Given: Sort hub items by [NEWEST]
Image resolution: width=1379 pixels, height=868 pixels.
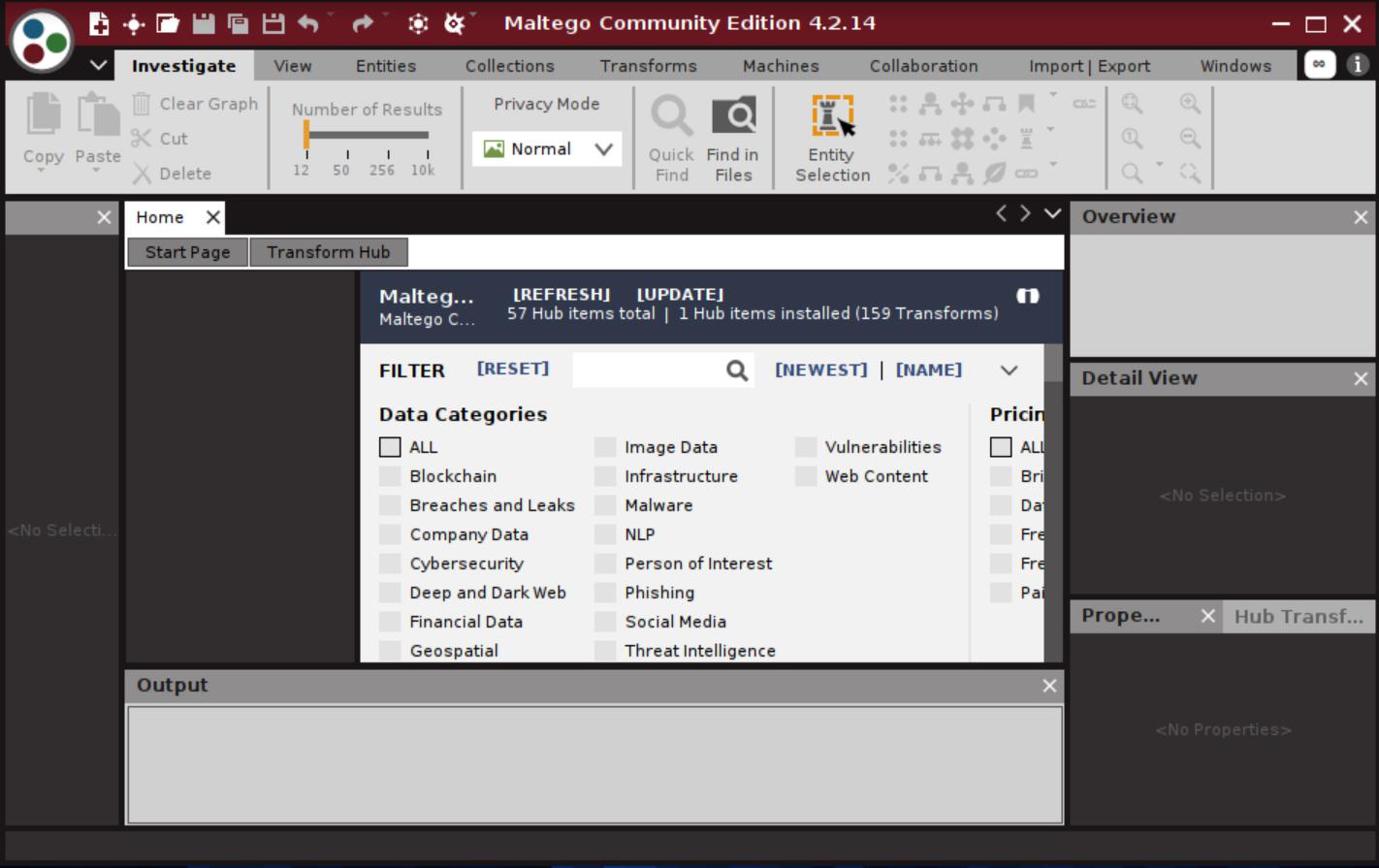Looking at the screenshot, I should tap(821, 370).
